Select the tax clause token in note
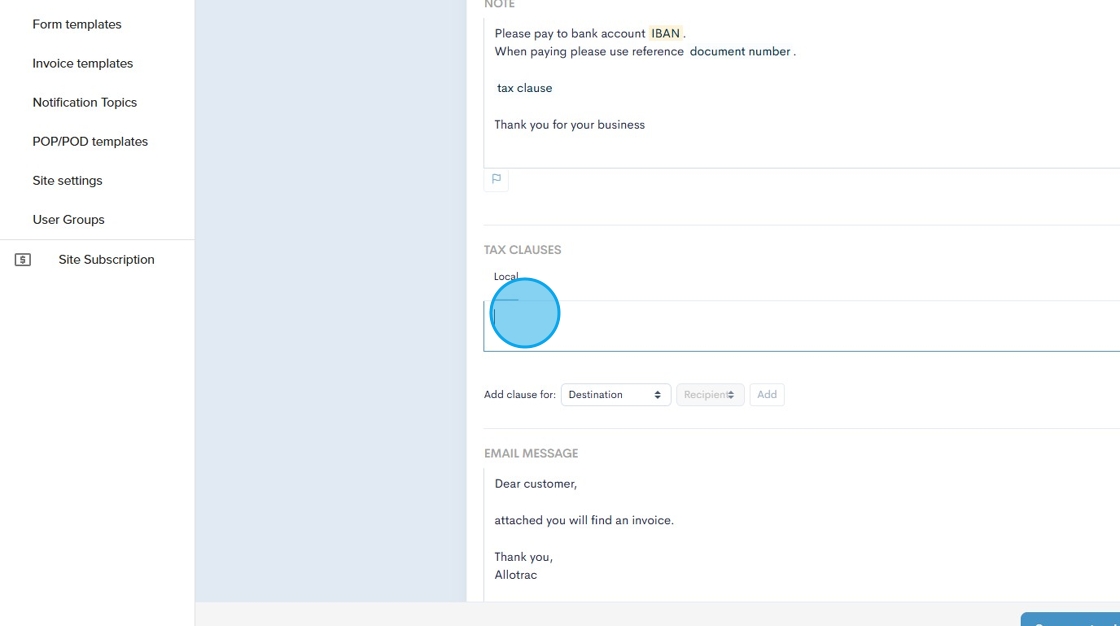Viewport: 1120px width, 626px height. tap(525, 88)
